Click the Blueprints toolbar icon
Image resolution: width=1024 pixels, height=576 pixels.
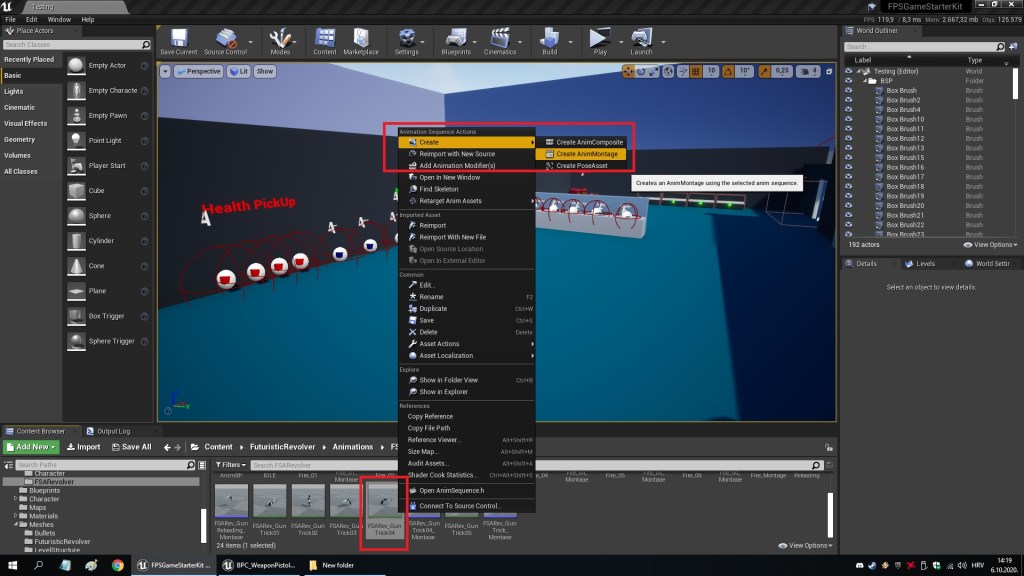coord(456,40)
